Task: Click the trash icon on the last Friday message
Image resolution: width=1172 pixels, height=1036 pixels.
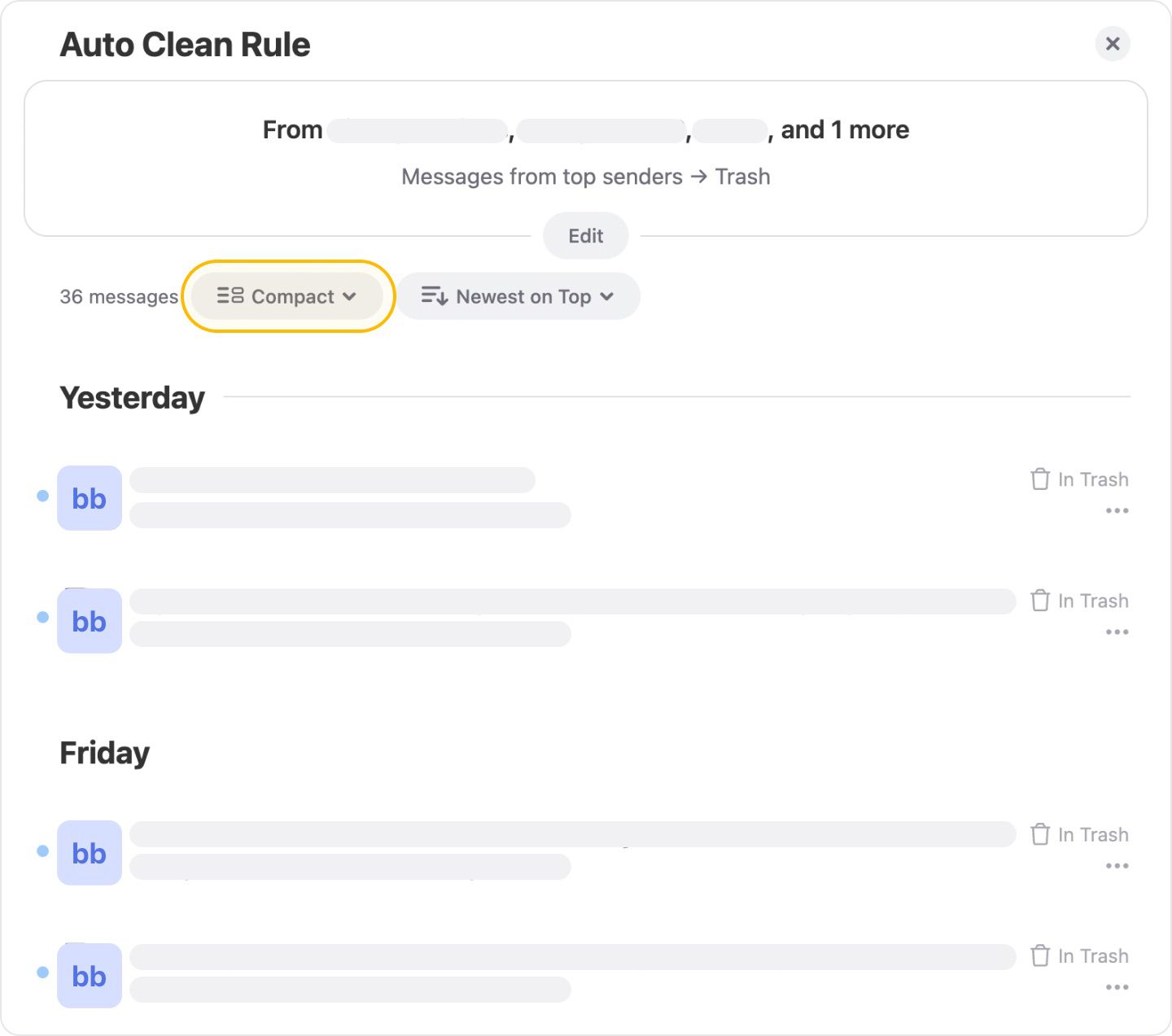Action: 1039,956
